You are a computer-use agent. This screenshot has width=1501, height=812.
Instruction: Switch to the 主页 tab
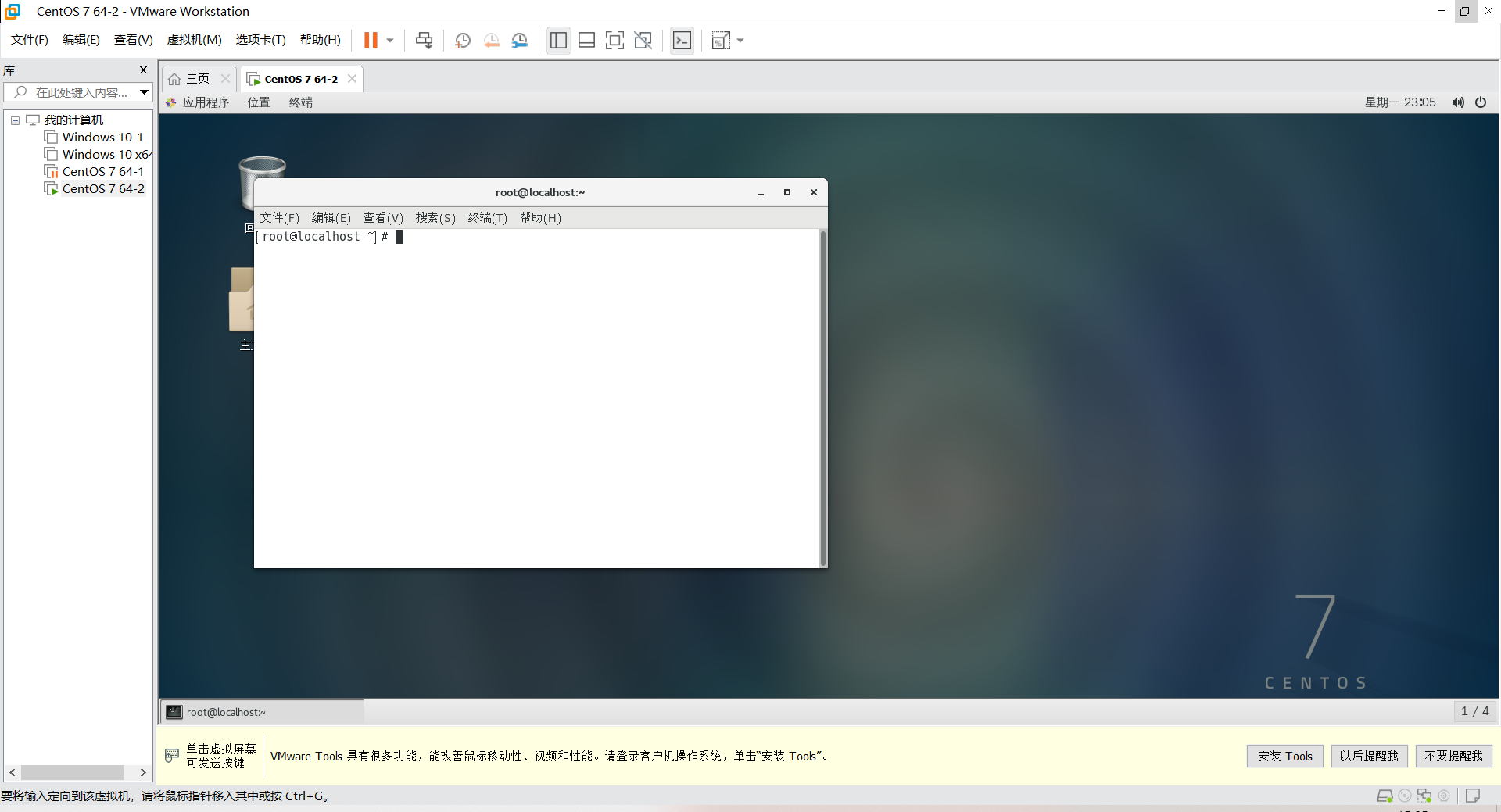coord(190,79)
